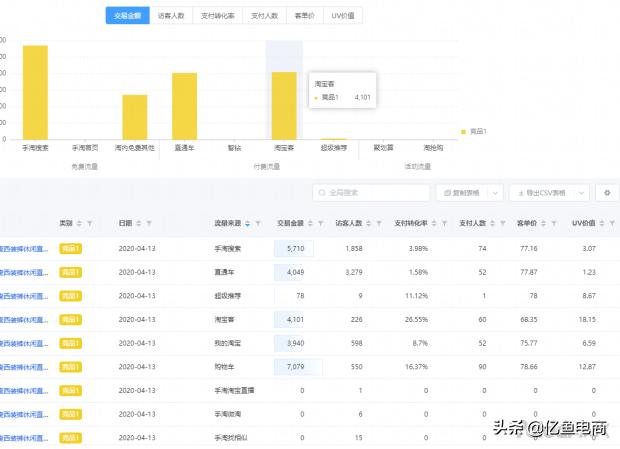Select the 直通车 bar in chart
Viewport: 620px width, 449px height.
[184, 106]
